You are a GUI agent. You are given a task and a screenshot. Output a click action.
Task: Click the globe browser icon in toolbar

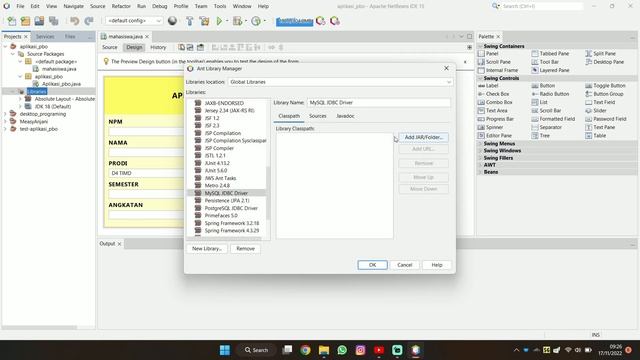coord(172,21)
